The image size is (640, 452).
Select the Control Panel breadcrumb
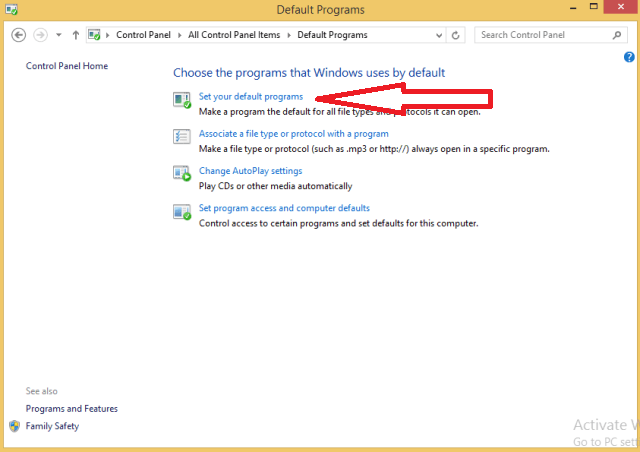(x=143, y=35)
